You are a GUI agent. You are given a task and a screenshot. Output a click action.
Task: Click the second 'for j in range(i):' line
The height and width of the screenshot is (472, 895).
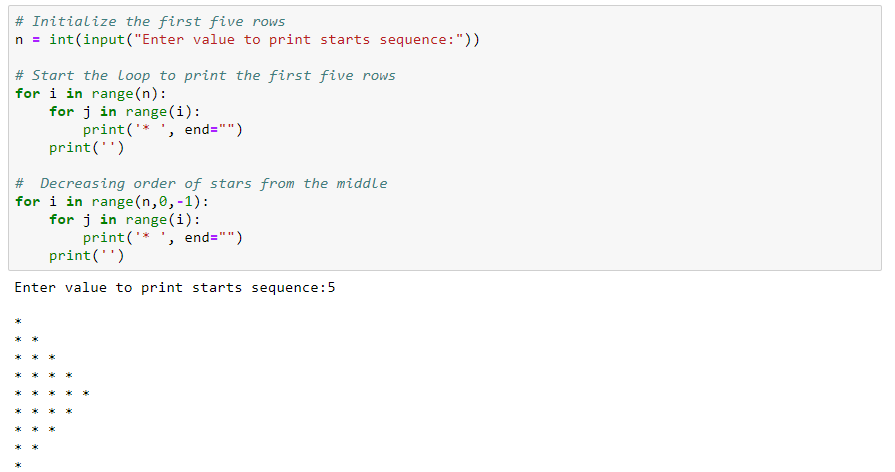(124, 220)
